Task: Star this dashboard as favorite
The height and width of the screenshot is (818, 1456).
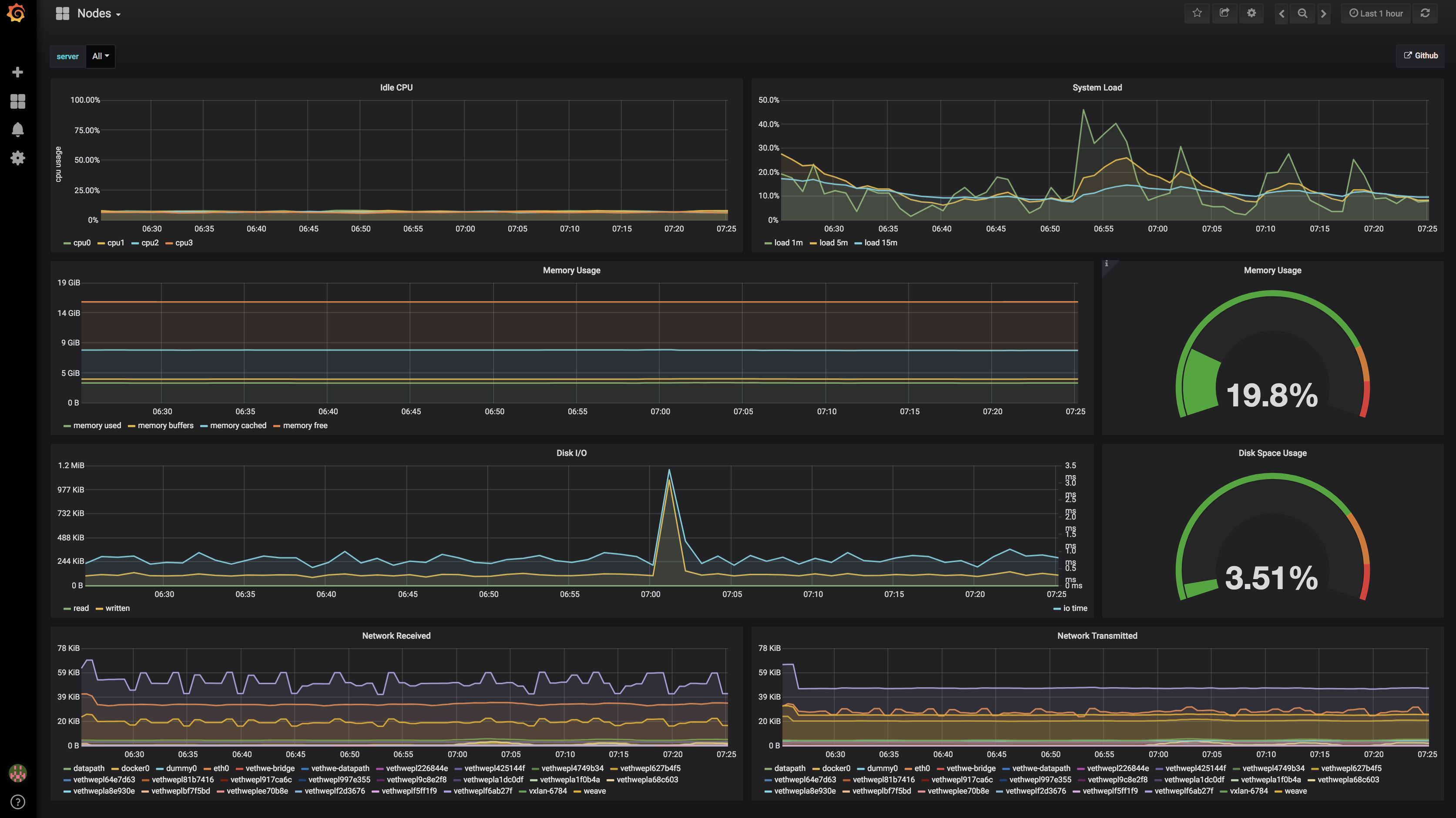Action: tap(1197, 13)
